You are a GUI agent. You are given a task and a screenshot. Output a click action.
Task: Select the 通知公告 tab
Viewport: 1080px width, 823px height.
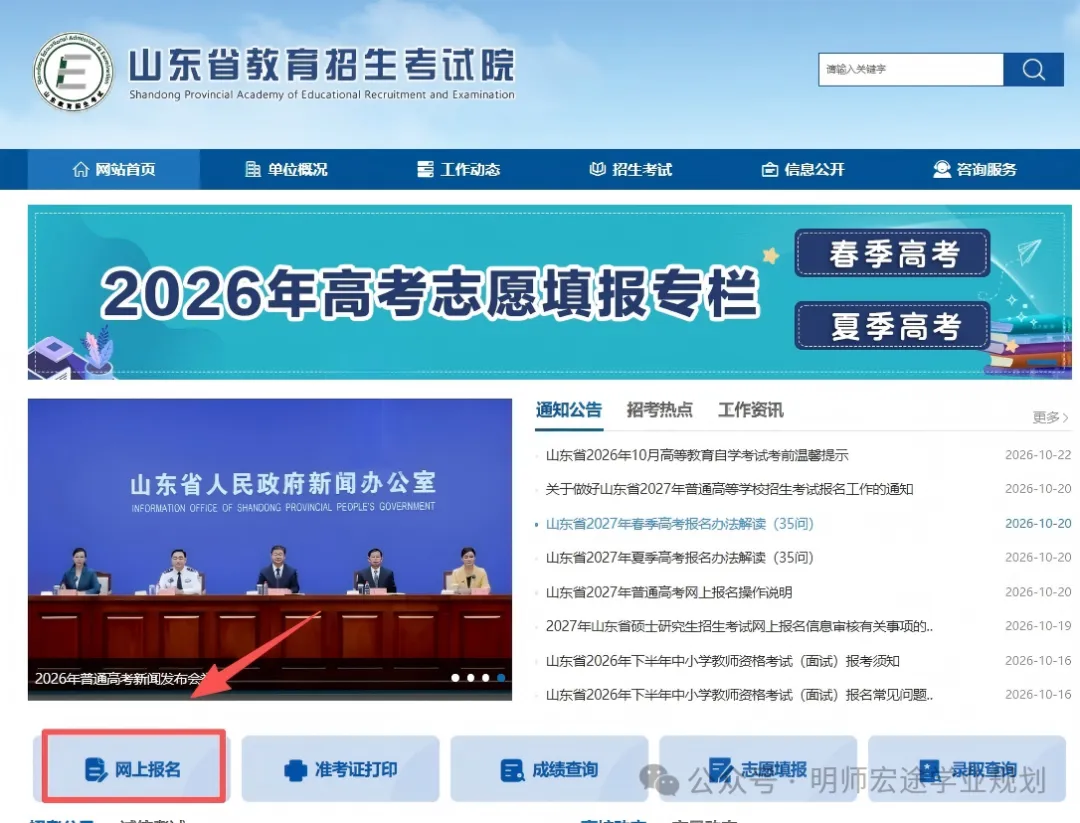pos(569,410)
